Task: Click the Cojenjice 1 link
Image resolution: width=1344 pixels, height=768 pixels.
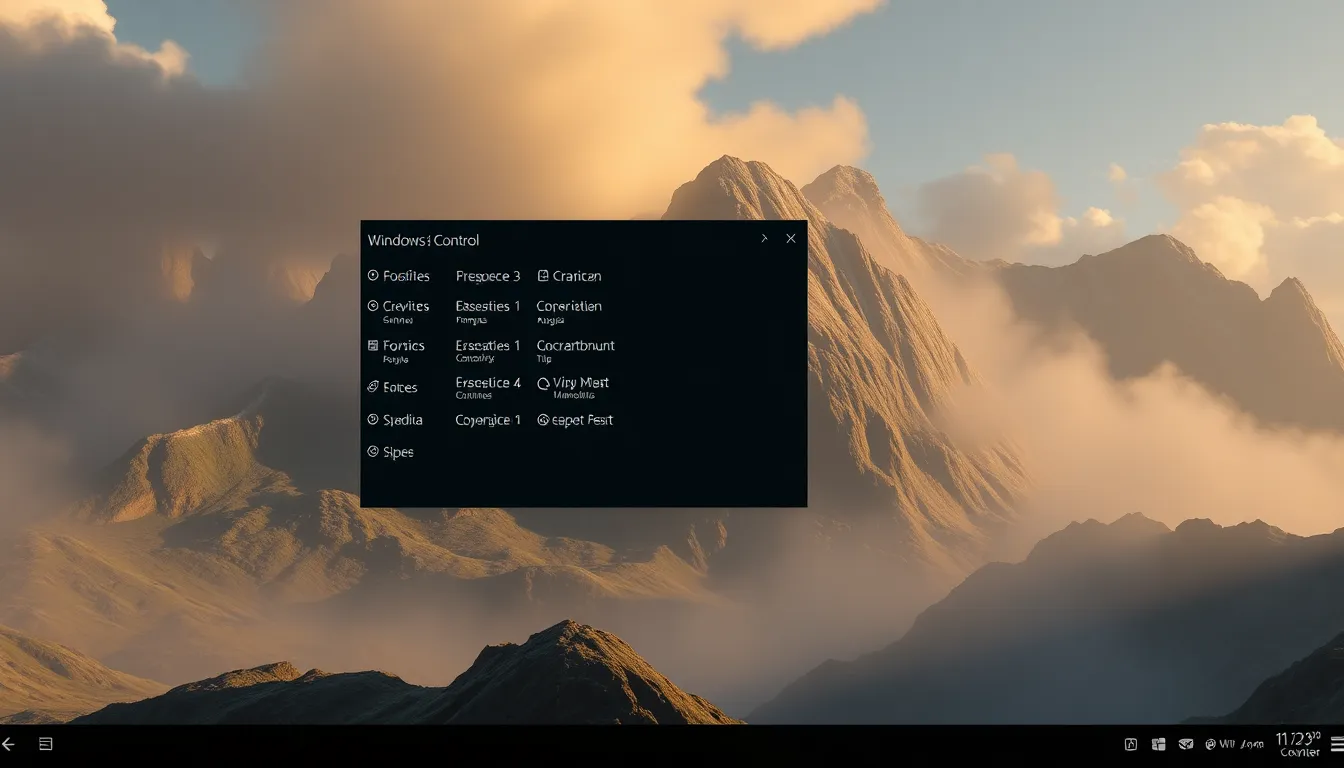Action: [x=488, y=419]
